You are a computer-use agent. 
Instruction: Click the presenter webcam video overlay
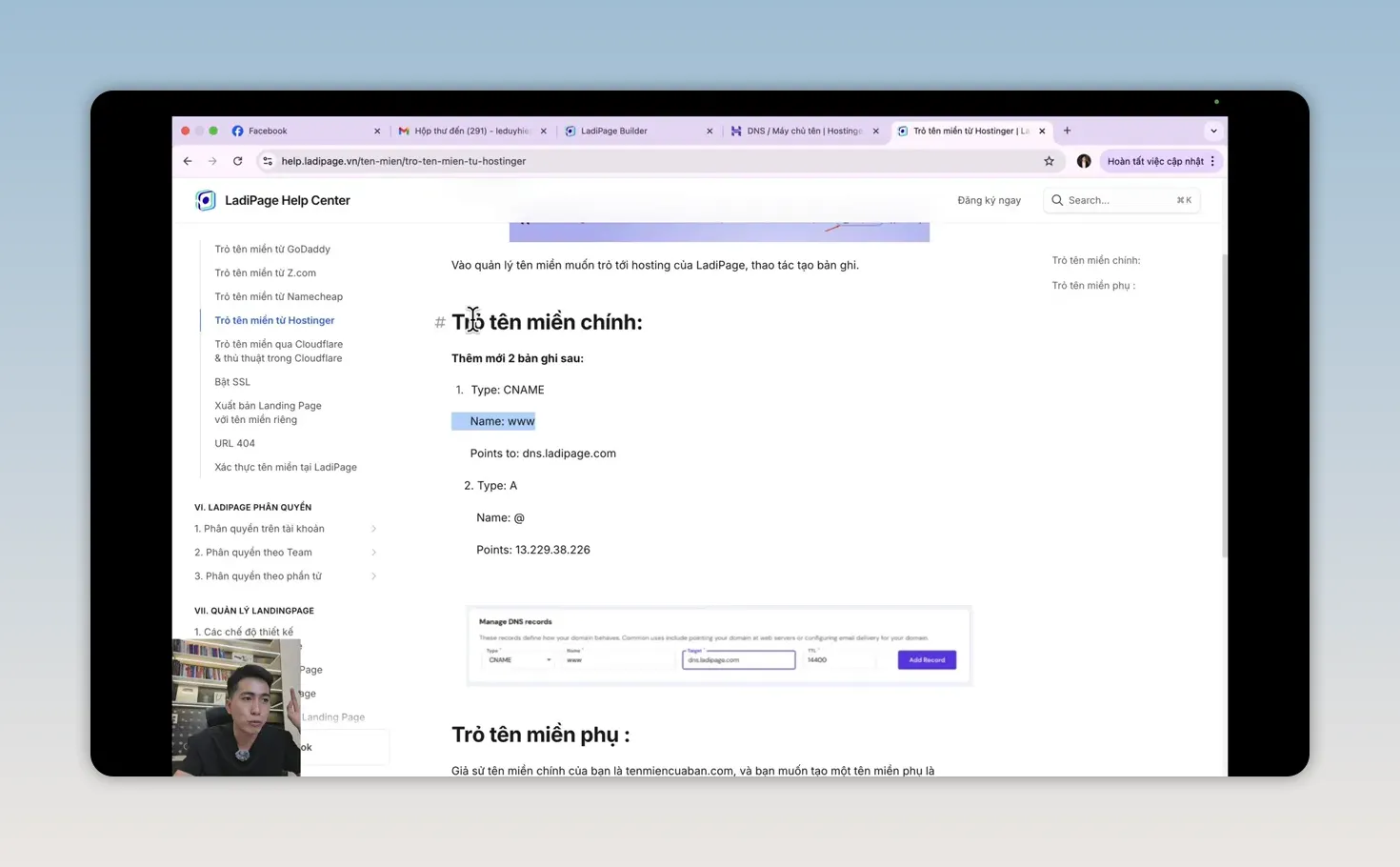pos(236,707)
